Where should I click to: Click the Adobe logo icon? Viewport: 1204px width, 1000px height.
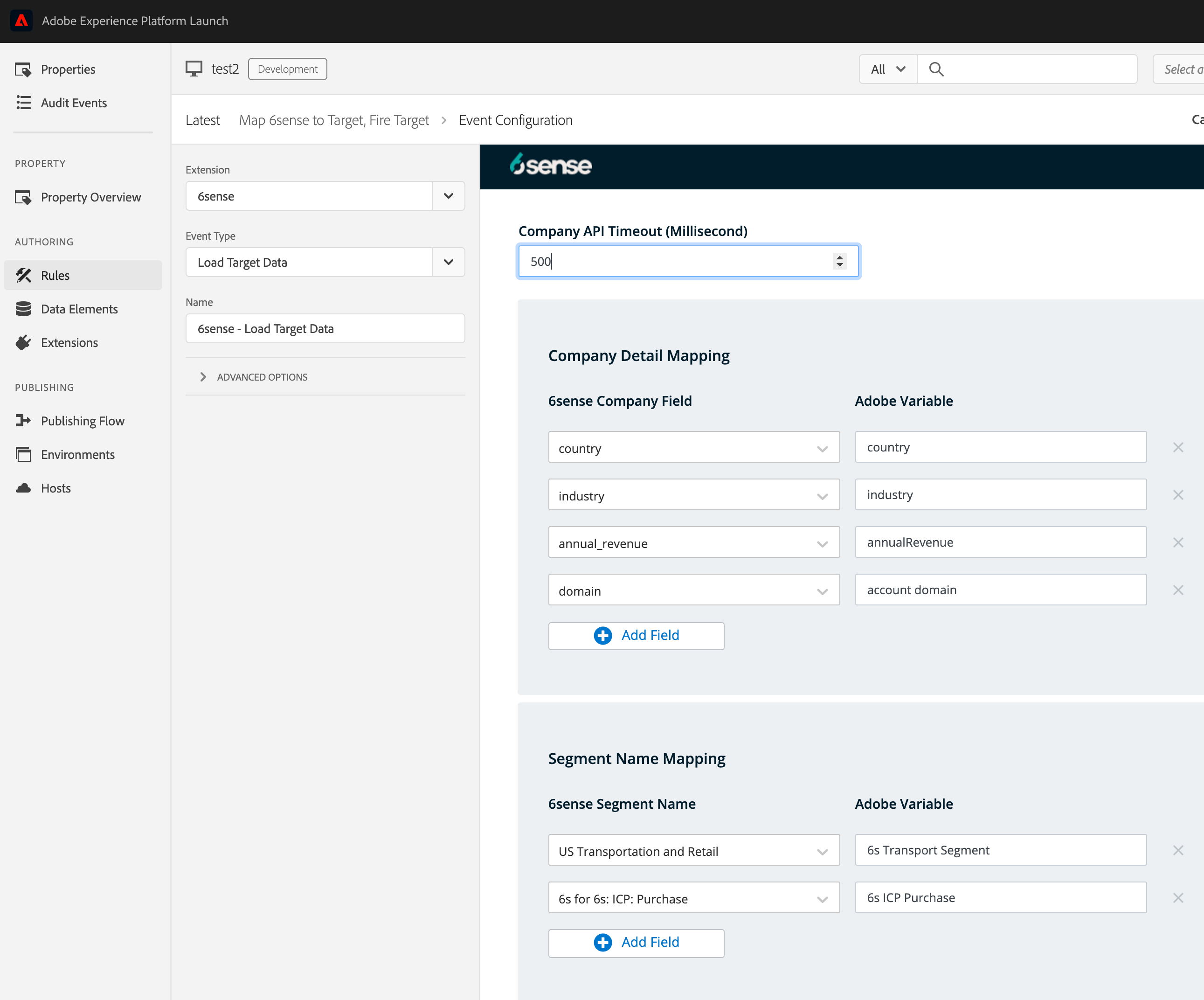coord(21,21)
